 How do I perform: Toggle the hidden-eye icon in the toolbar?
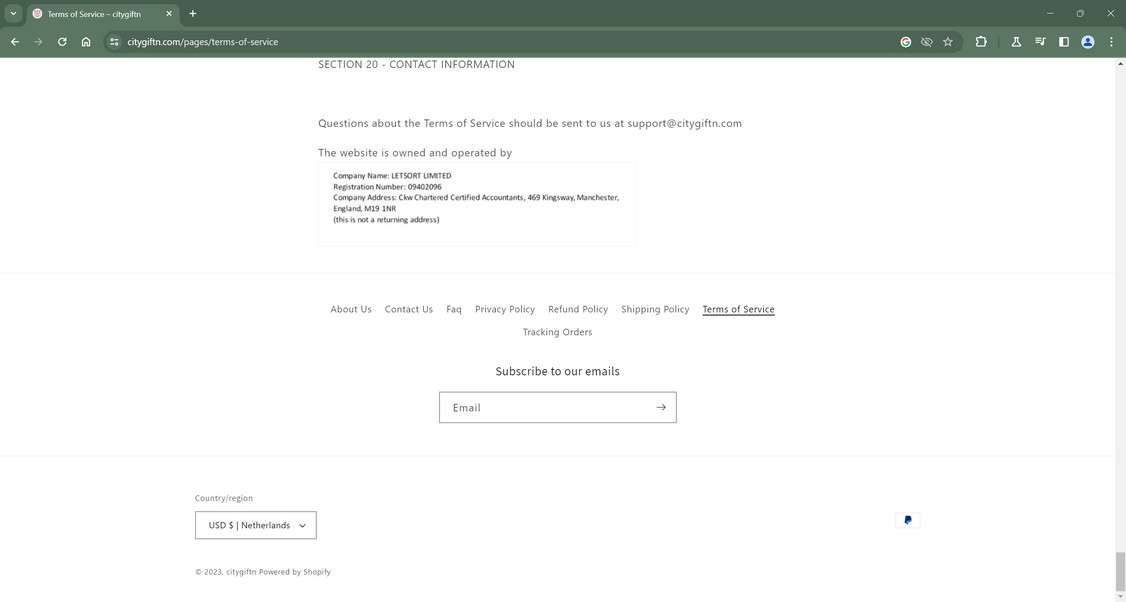(x=926, y=41)
